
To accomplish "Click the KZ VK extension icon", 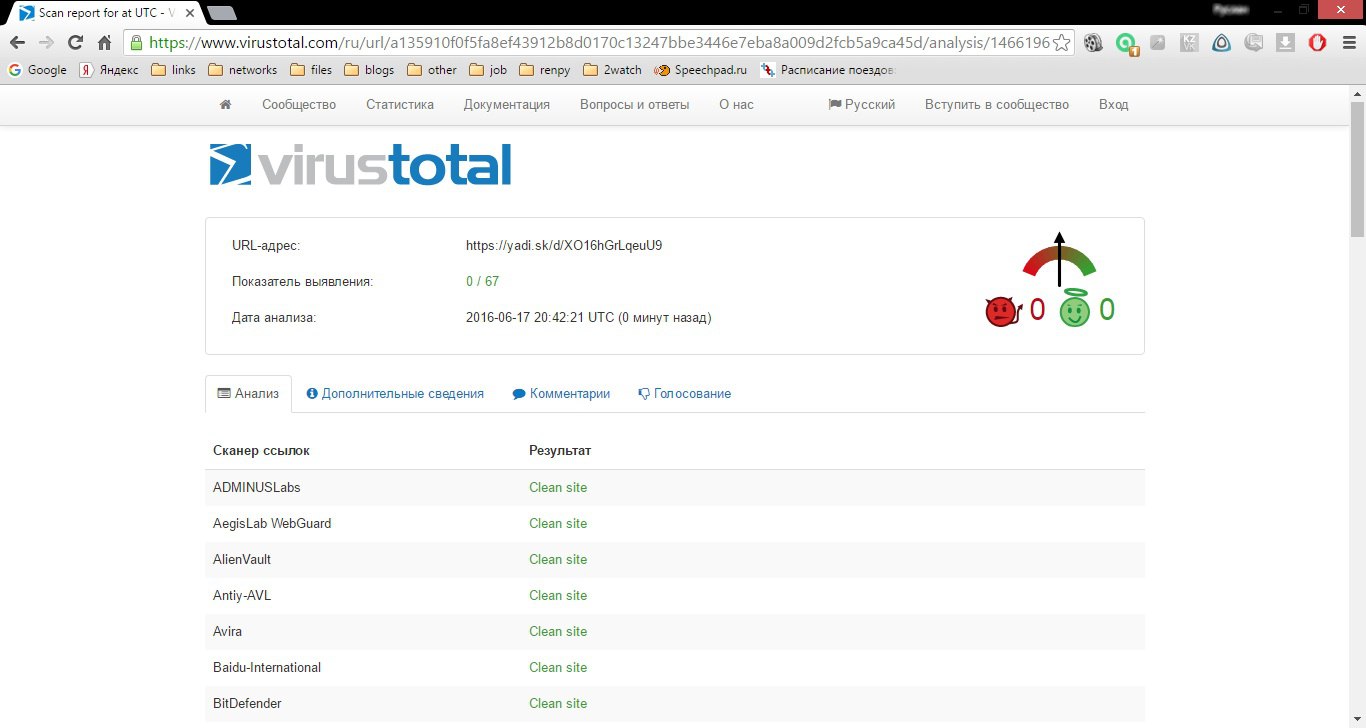I will pos(1189,42).
